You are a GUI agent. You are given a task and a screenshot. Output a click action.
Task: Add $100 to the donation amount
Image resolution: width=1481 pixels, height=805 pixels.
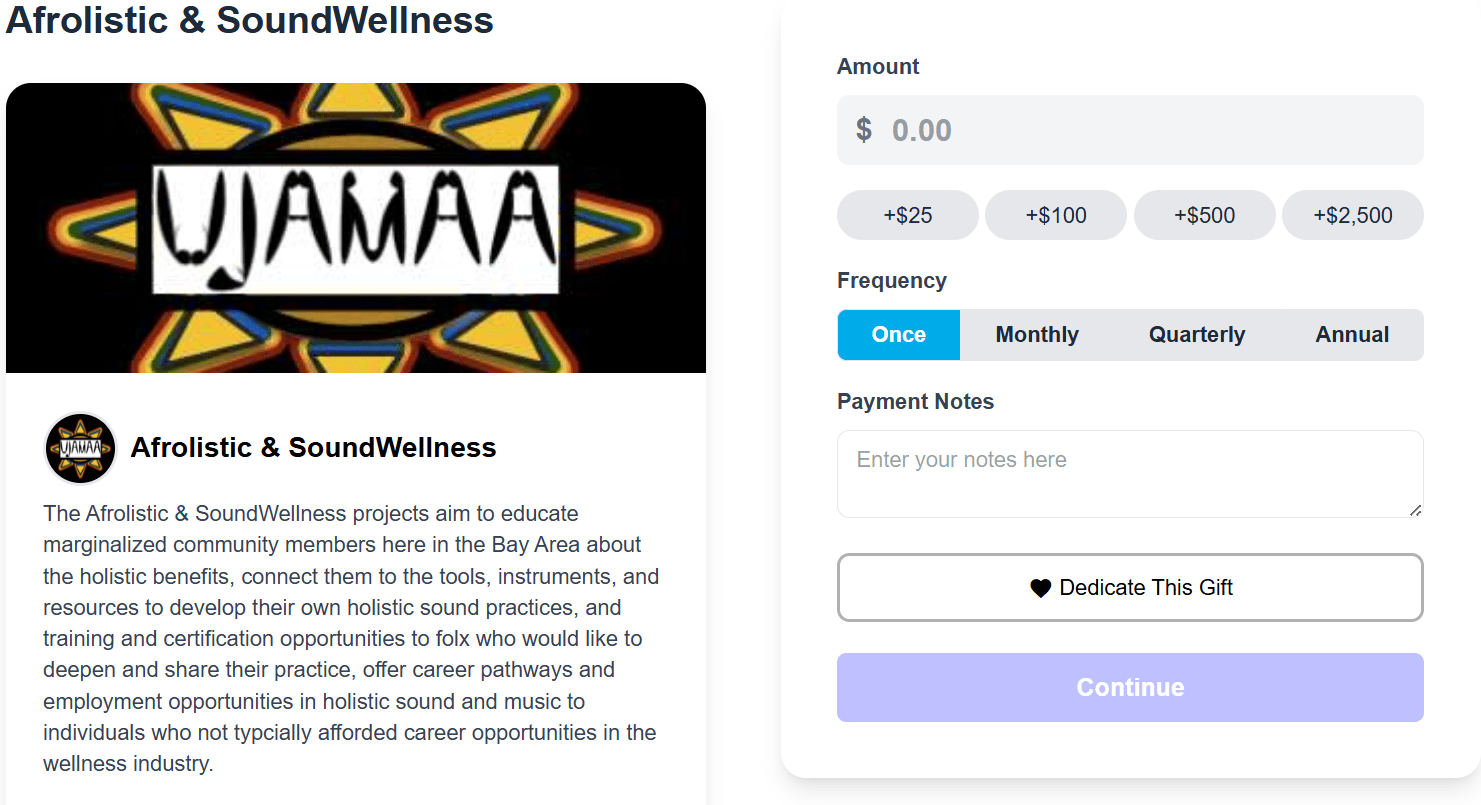coord(1055,215)
